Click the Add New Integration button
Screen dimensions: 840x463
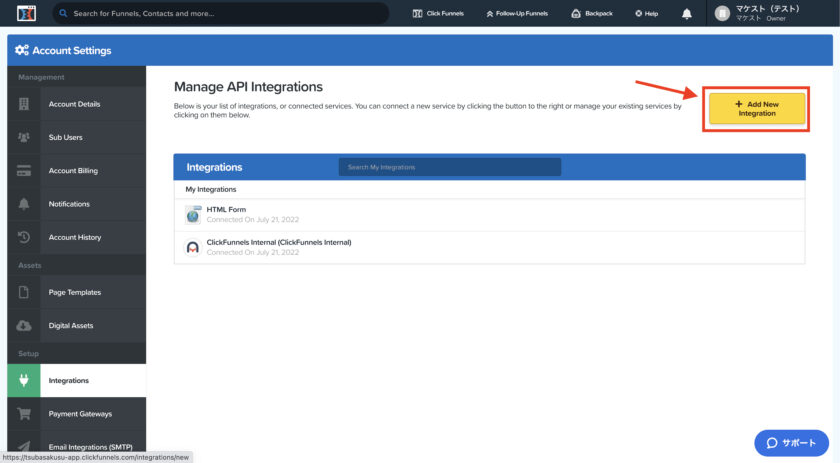coord(757,109)
